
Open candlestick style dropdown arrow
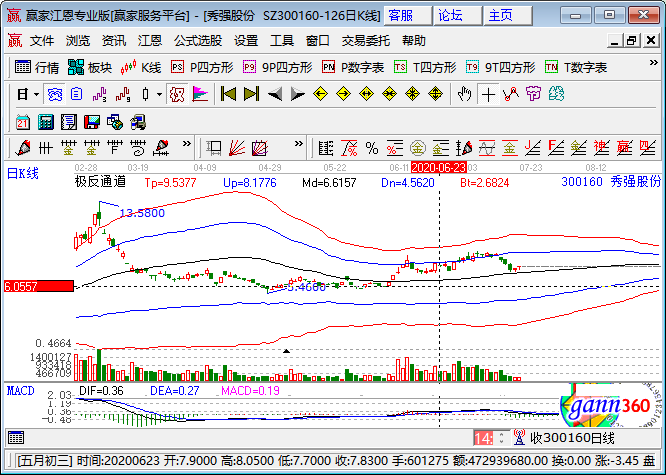159,94
